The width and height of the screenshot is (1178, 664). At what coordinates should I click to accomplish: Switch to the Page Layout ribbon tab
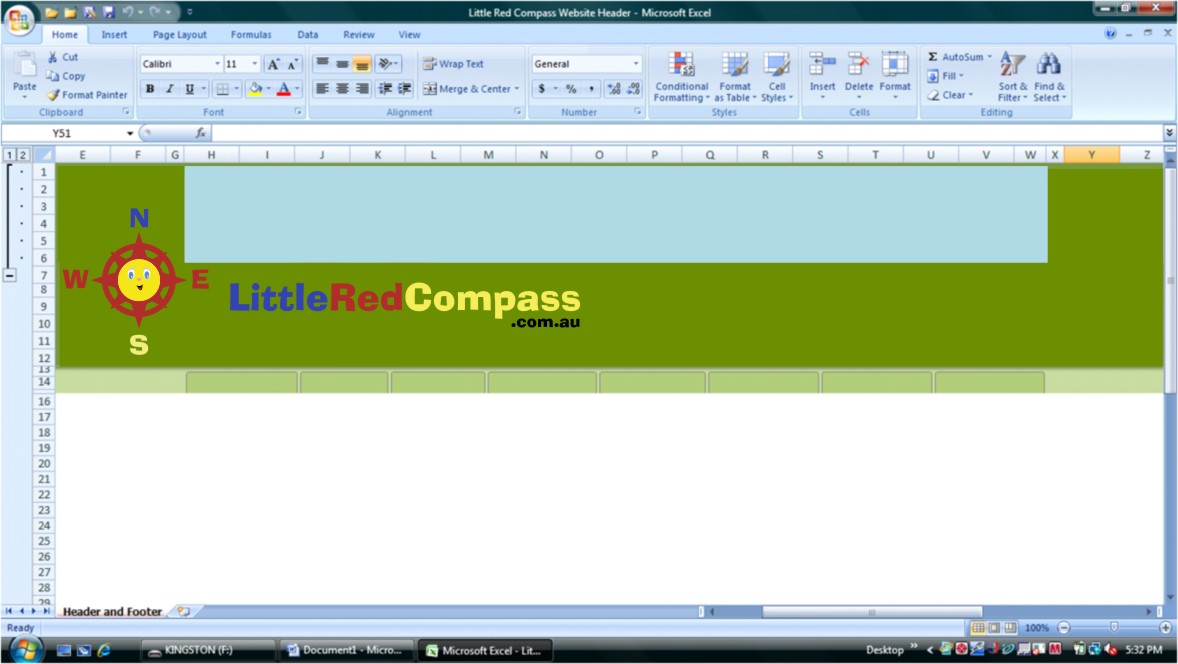point(179,34)
